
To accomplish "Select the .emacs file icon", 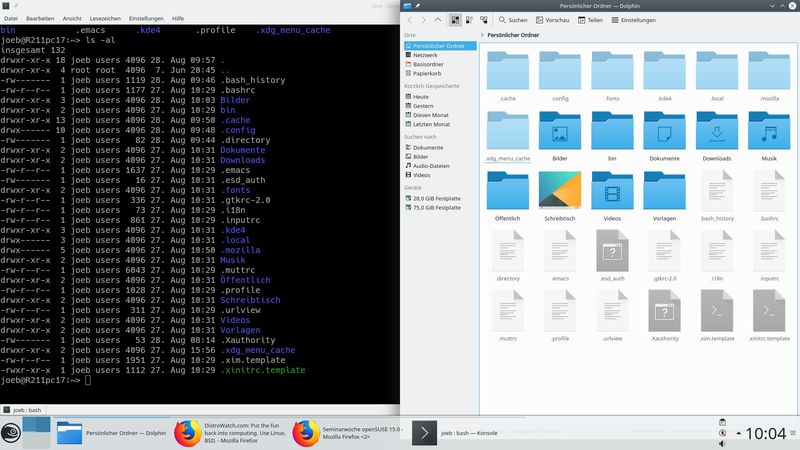I will point(560,251).
